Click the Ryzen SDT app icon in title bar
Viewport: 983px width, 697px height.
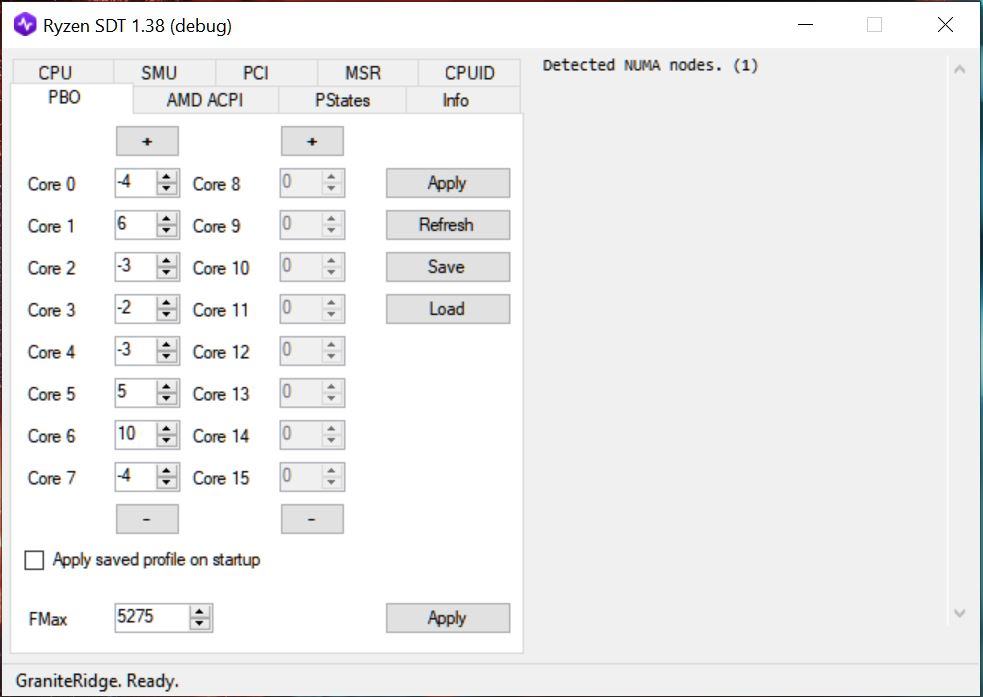[x=25, y=25]
